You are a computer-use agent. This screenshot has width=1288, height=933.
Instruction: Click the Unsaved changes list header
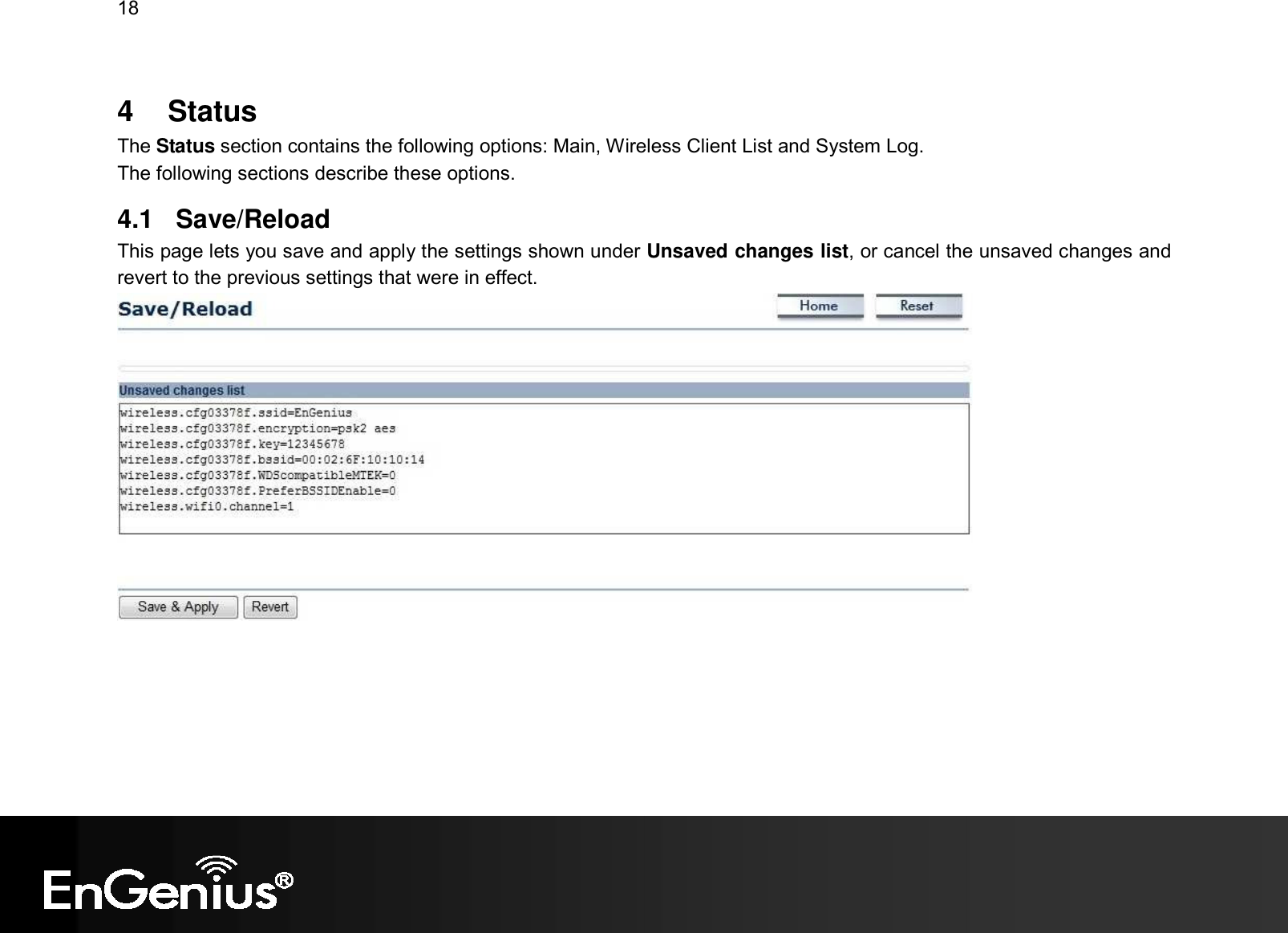(544, 391)
